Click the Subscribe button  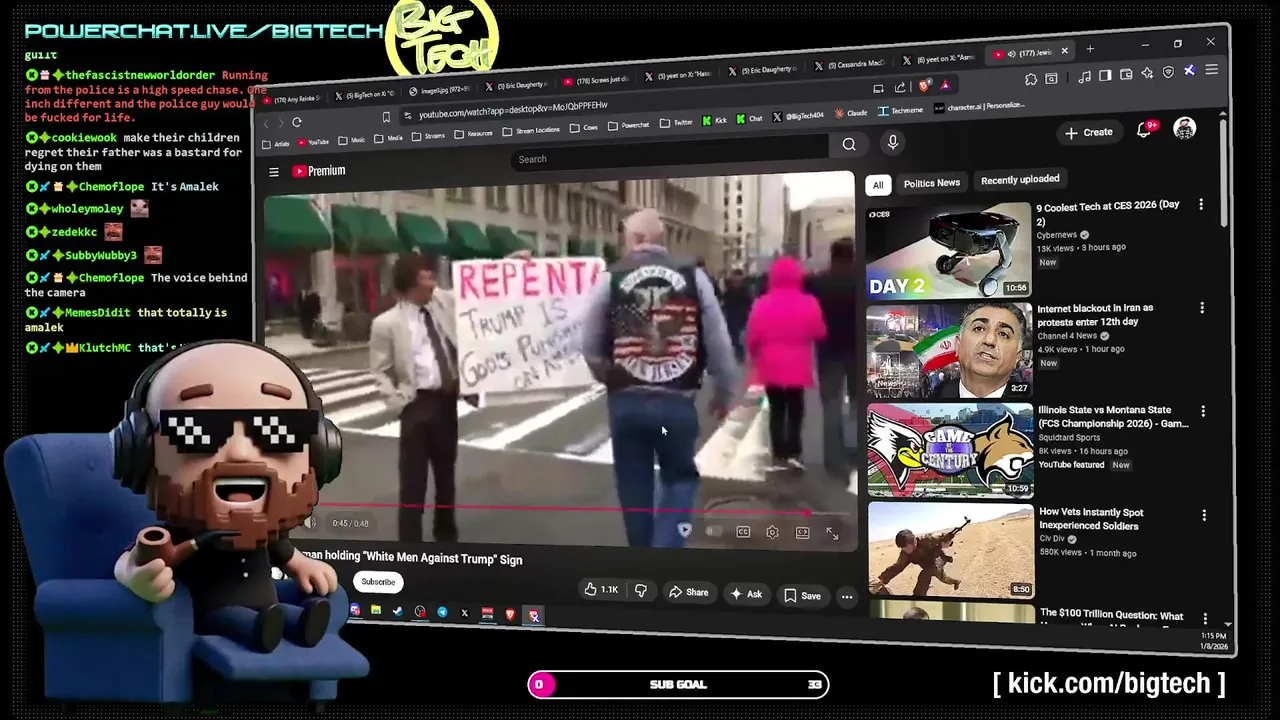[378, 582]
